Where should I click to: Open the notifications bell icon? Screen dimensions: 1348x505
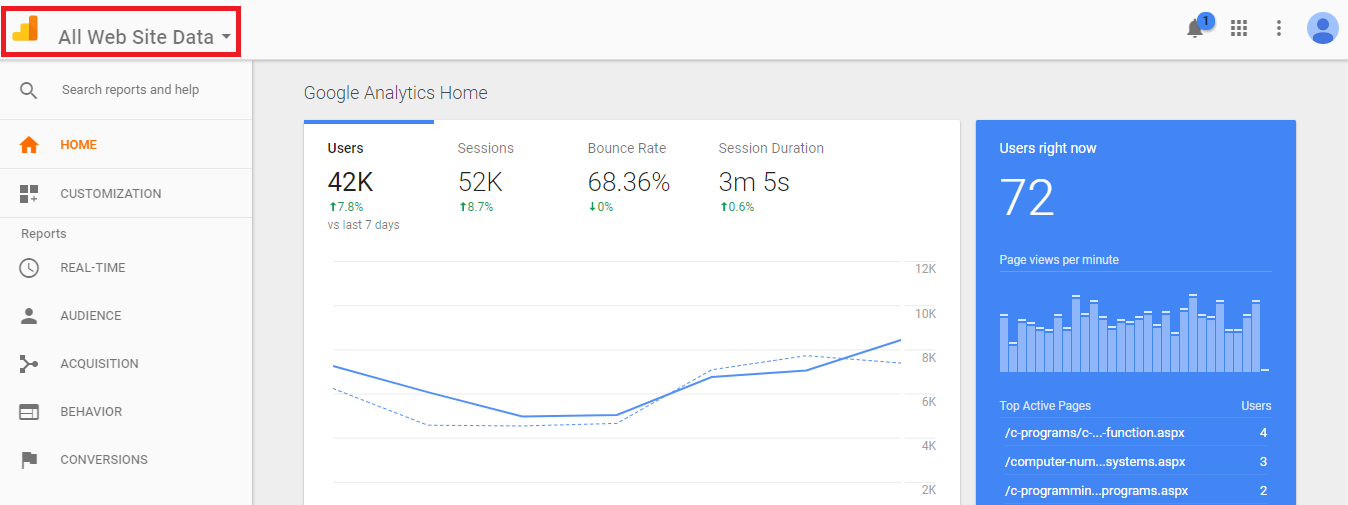(x=1195, y=28)
